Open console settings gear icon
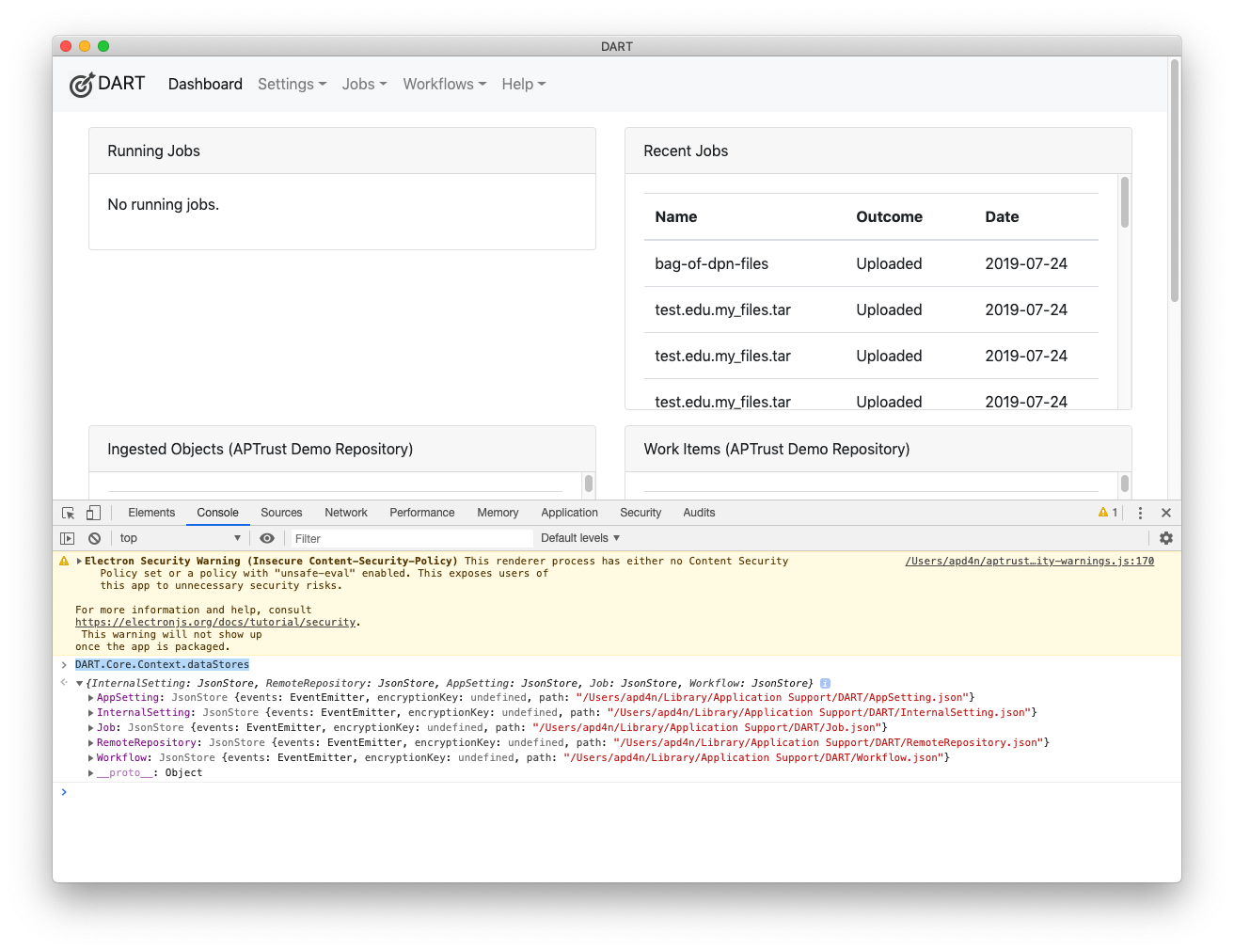Image resolution: width=1234 pixels, height=952 pixels. tap(1165, 538)
